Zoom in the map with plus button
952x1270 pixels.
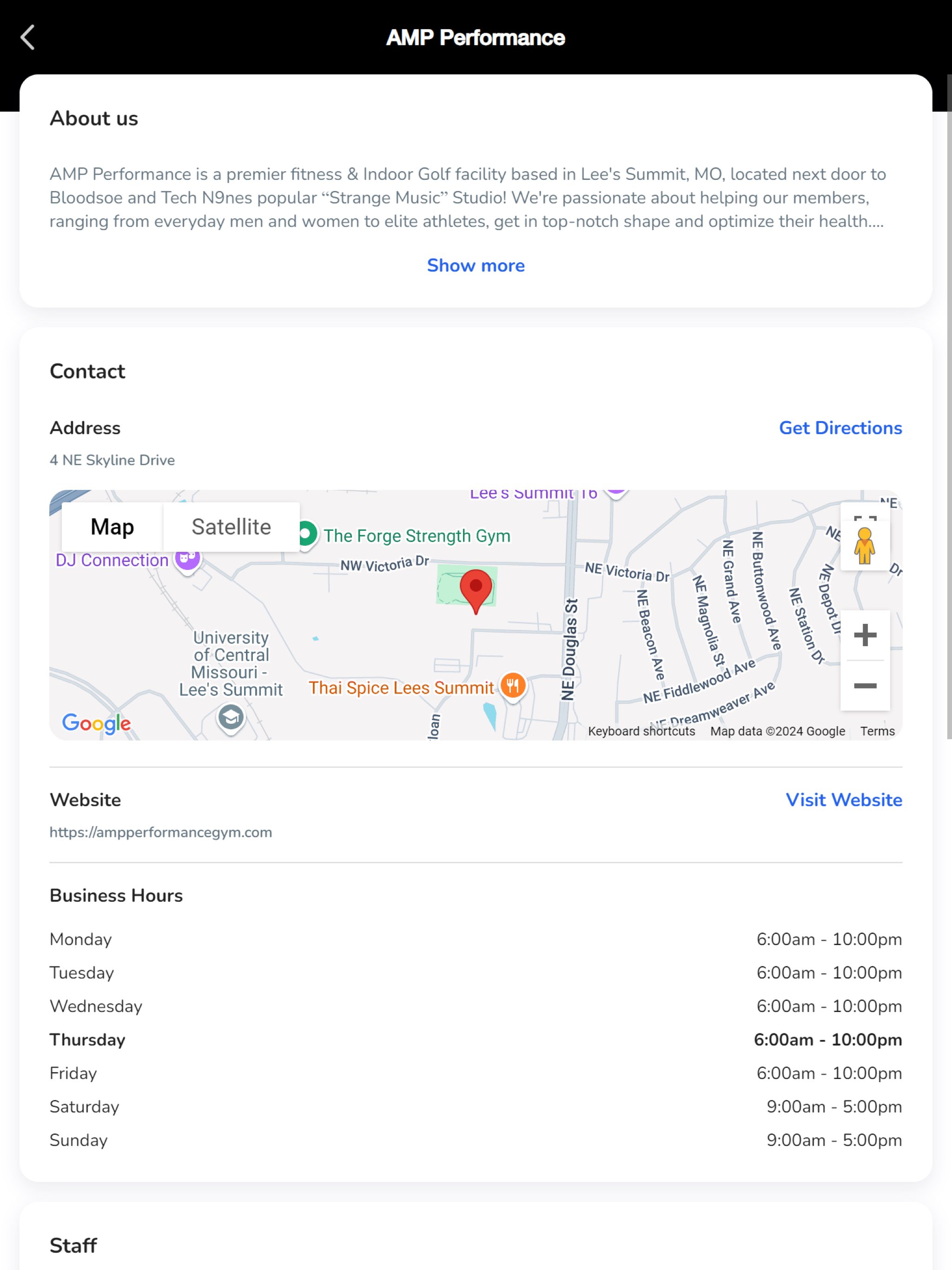click(865, 635)
